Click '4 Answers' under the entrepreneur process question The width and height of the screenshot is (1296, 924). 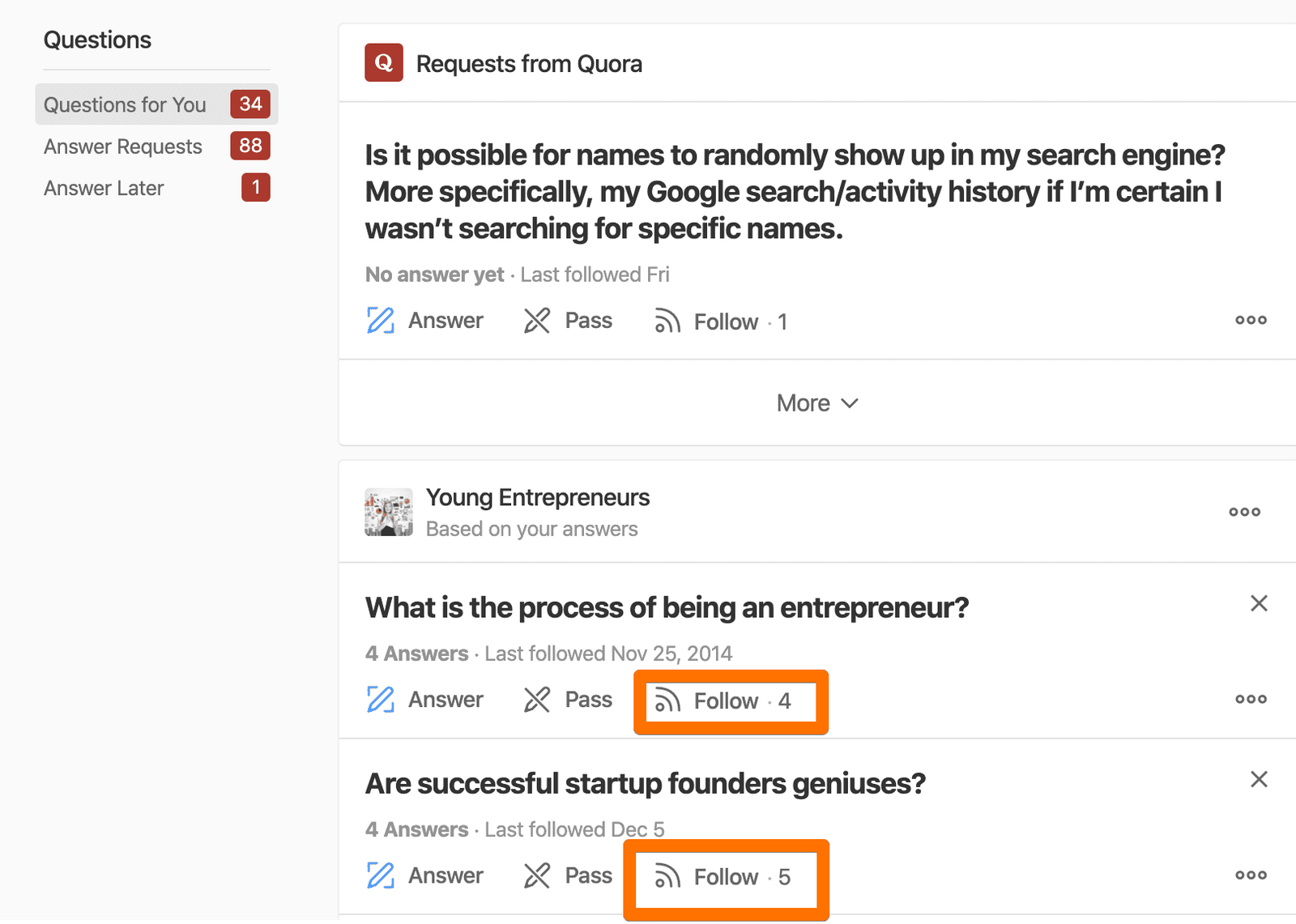(416, 654)
